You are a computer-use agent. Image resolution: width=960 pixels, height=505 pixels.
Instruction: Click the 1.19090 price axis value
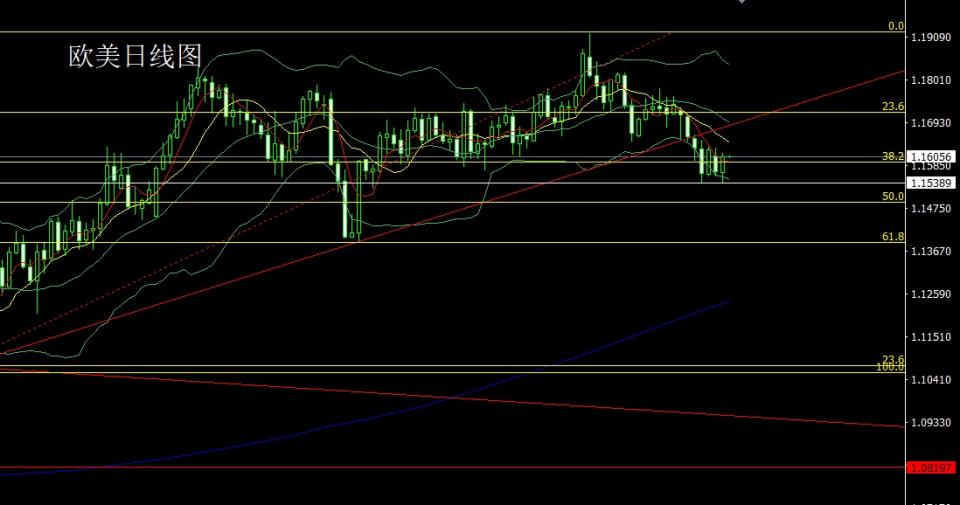pos(930,37)
